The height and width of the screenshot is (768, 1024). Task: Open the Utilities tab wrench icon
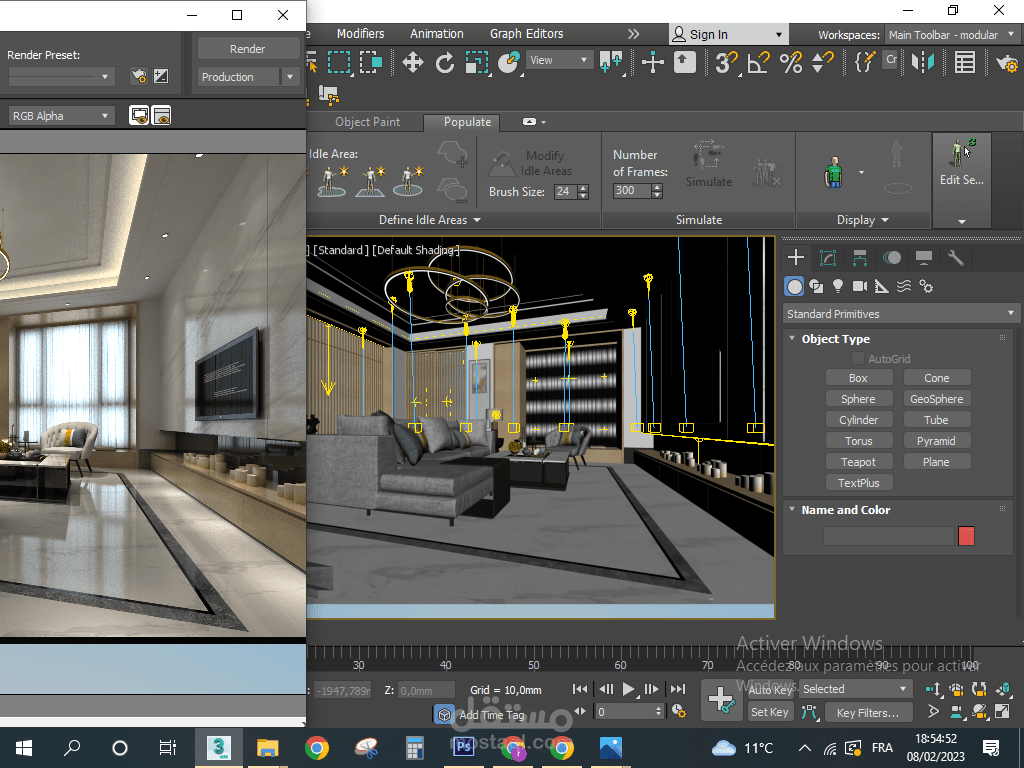[955, 257]
